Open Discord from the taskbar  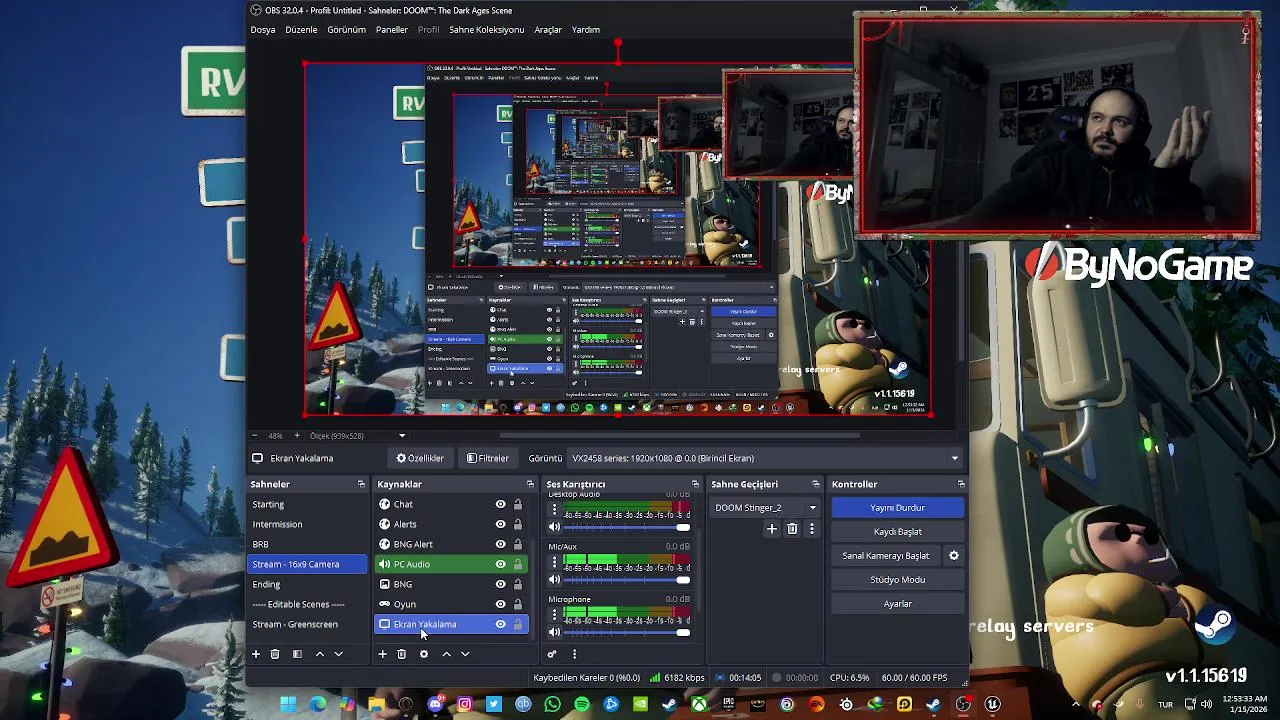[x=435, y=705]
